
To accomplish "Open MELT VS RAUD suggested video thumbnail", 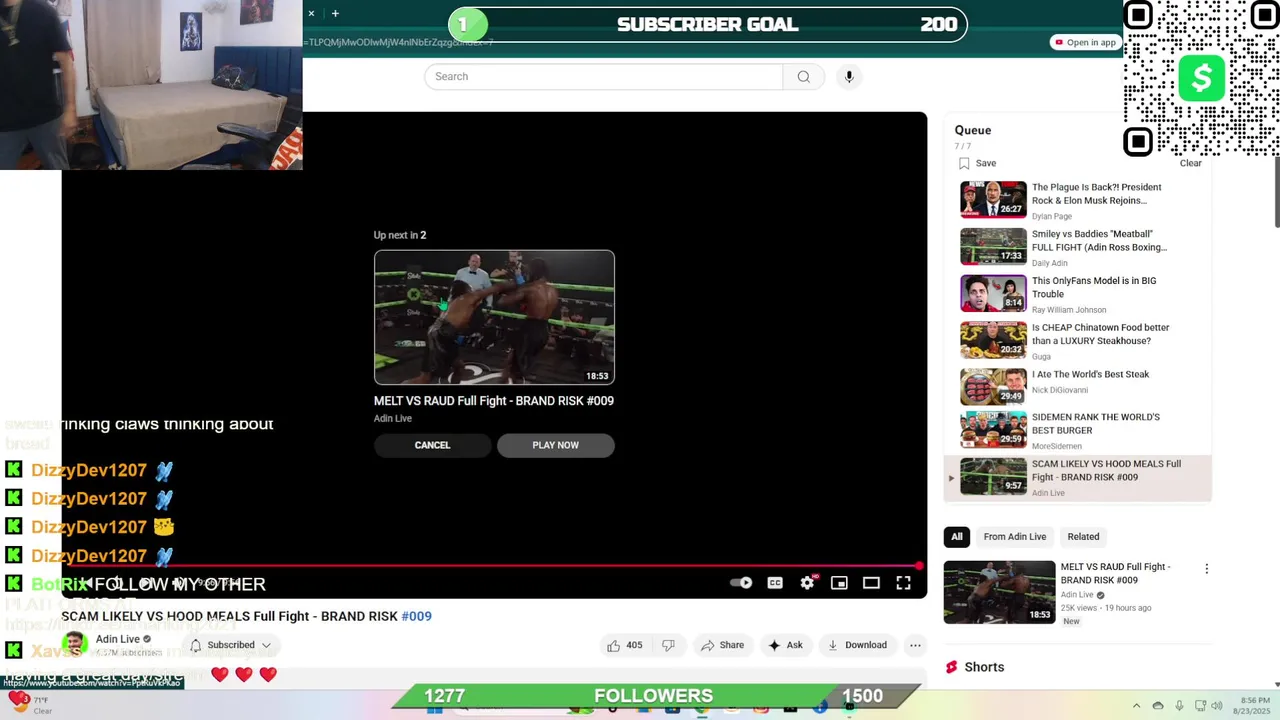I will 999,592.
